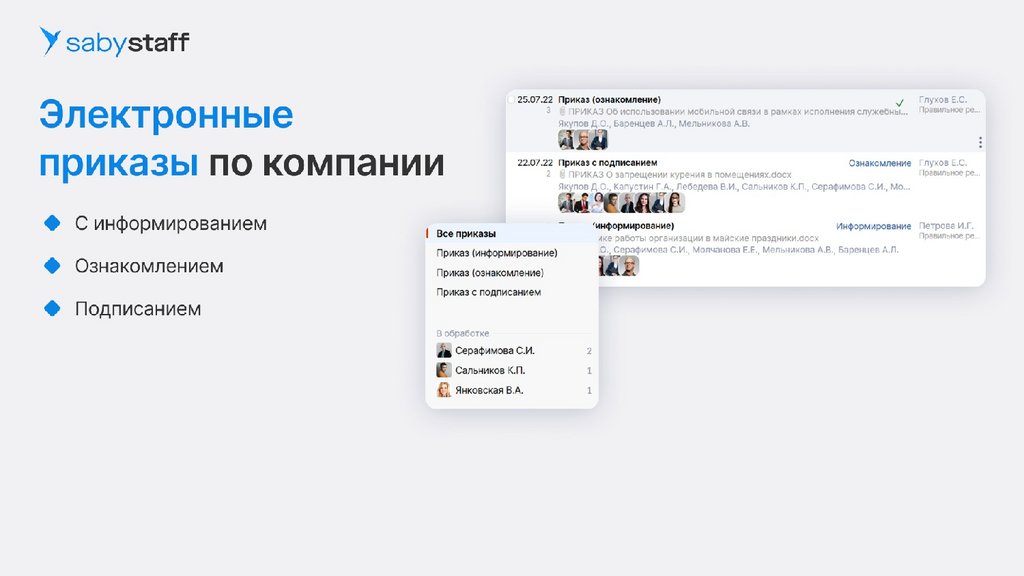1024x576 pixels.
Task: Click the Ознакомлением bullet text
Action: 149,266
